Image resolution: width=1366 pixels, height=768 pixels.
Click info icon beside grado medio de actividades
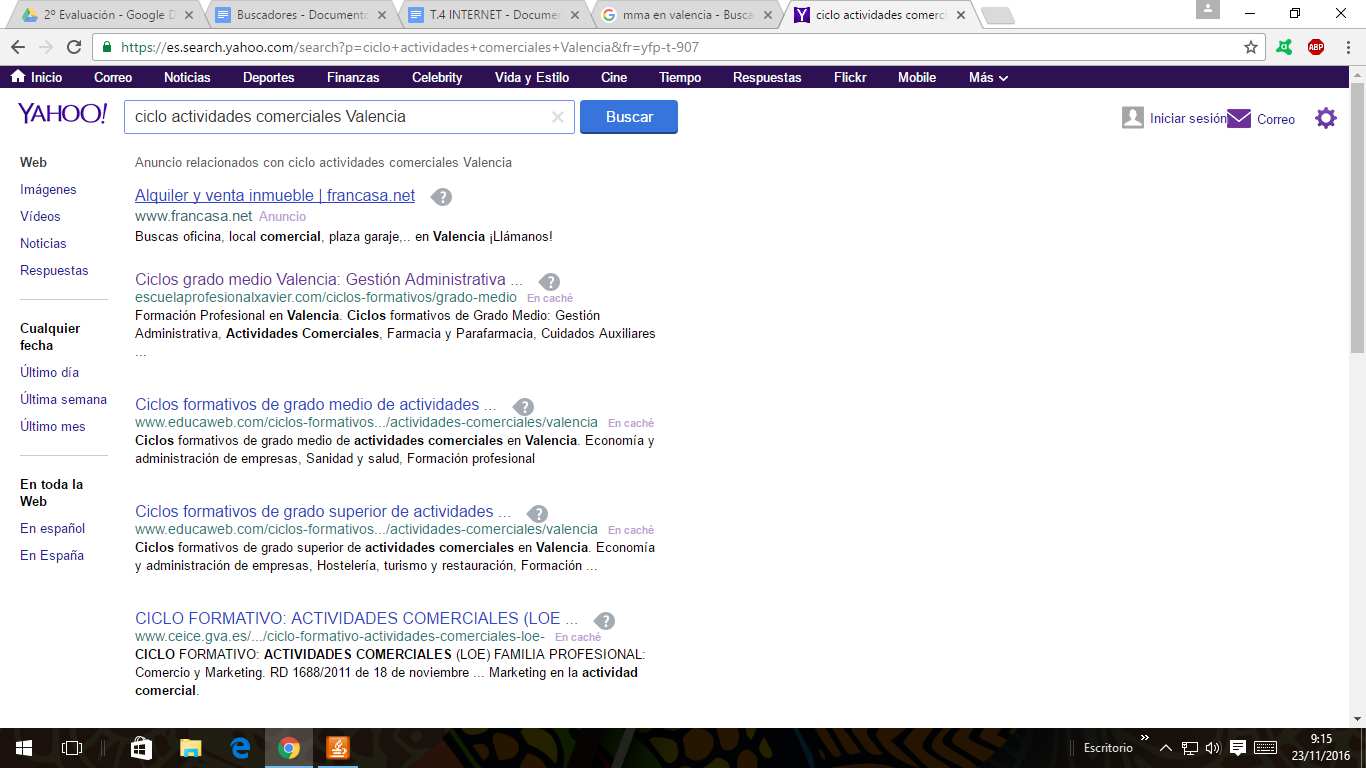click(x=523, y=406)
